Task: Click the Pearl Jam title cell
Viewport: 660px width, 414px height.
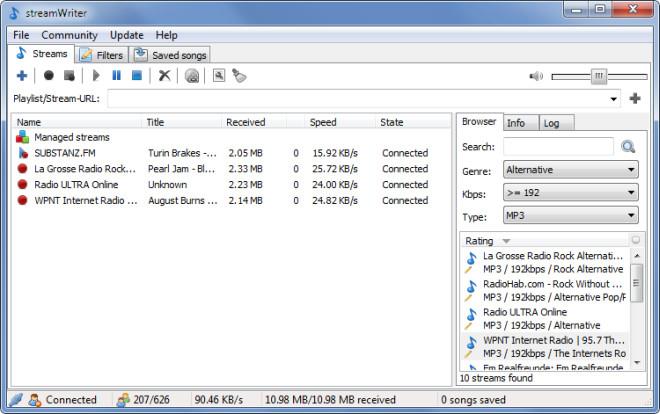Action: click(182, 169)
